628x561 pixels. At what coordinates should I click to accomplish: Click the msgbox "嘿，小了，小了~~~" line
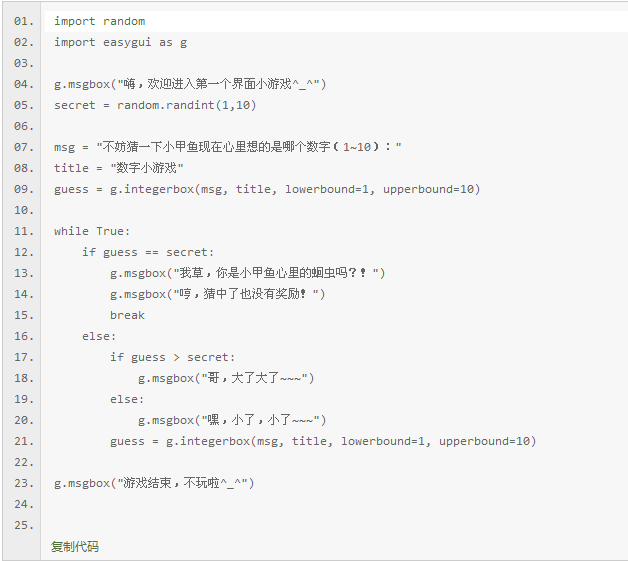(232, 420)
